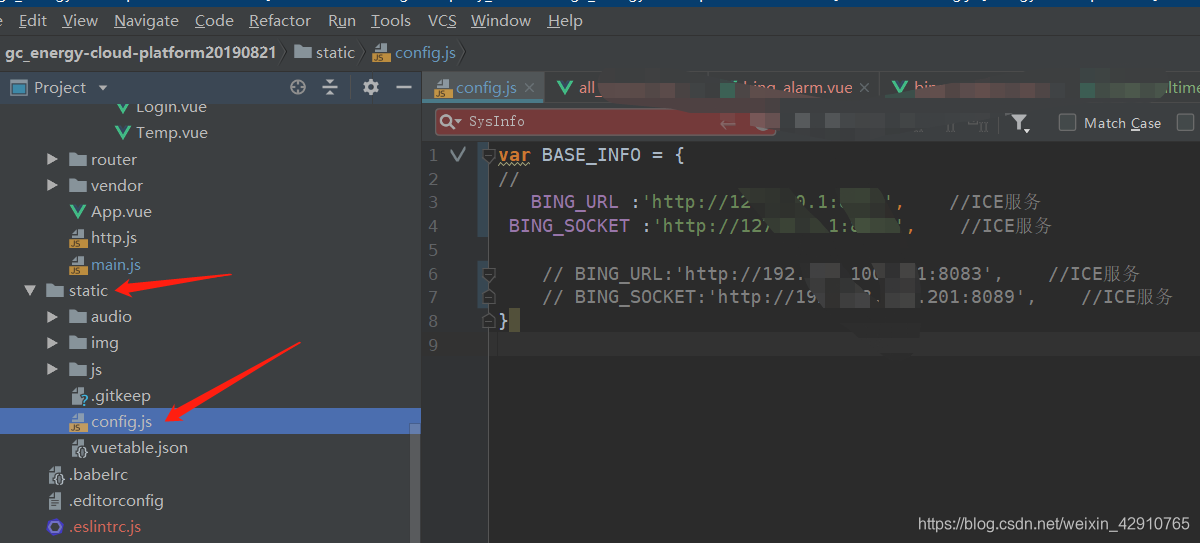Click the BING_SOCKET text on line 4
1200x543 pixels.
click(x=569, y=226)
